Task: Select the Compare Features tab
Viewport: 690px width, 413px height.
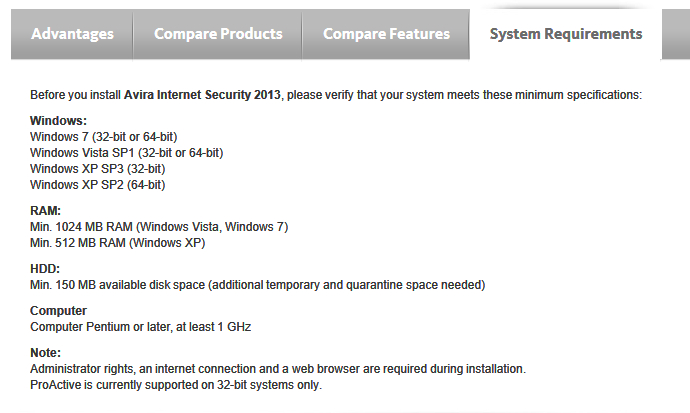Action: coord(386,34)
